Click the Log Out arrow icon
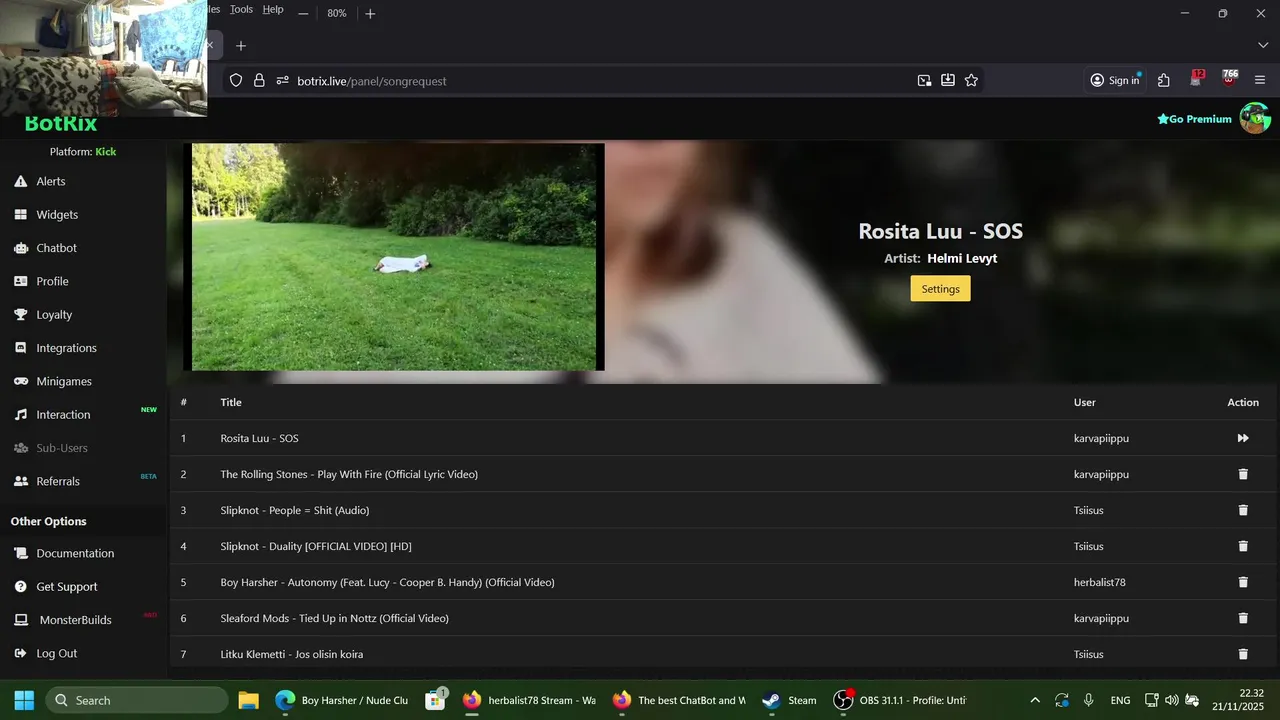 [x=20, y=653]
